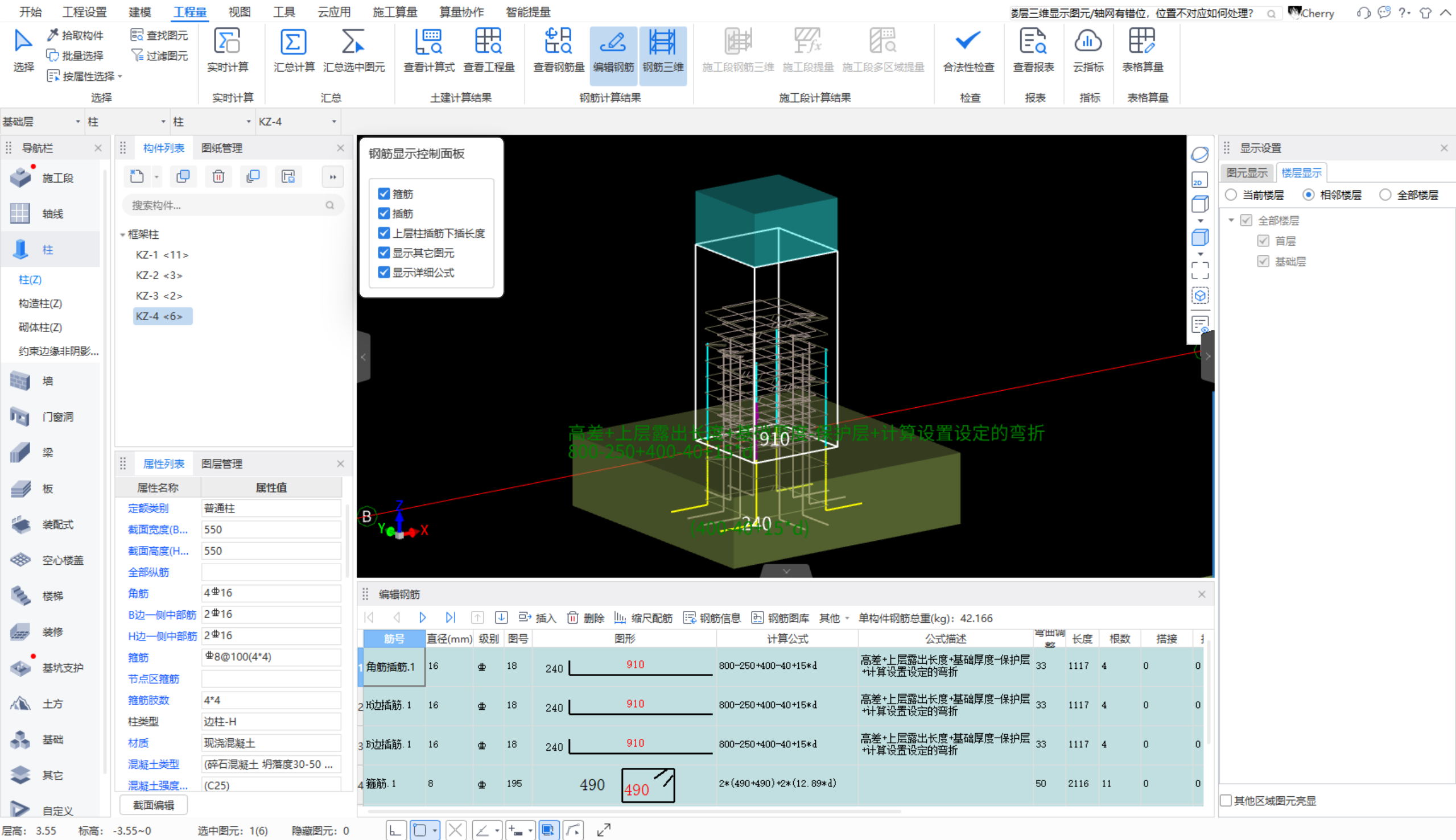The height and width of the screenshot is (840, 1456).
Task: Open 表格算量 tool
Action: tap(1142, 51)
